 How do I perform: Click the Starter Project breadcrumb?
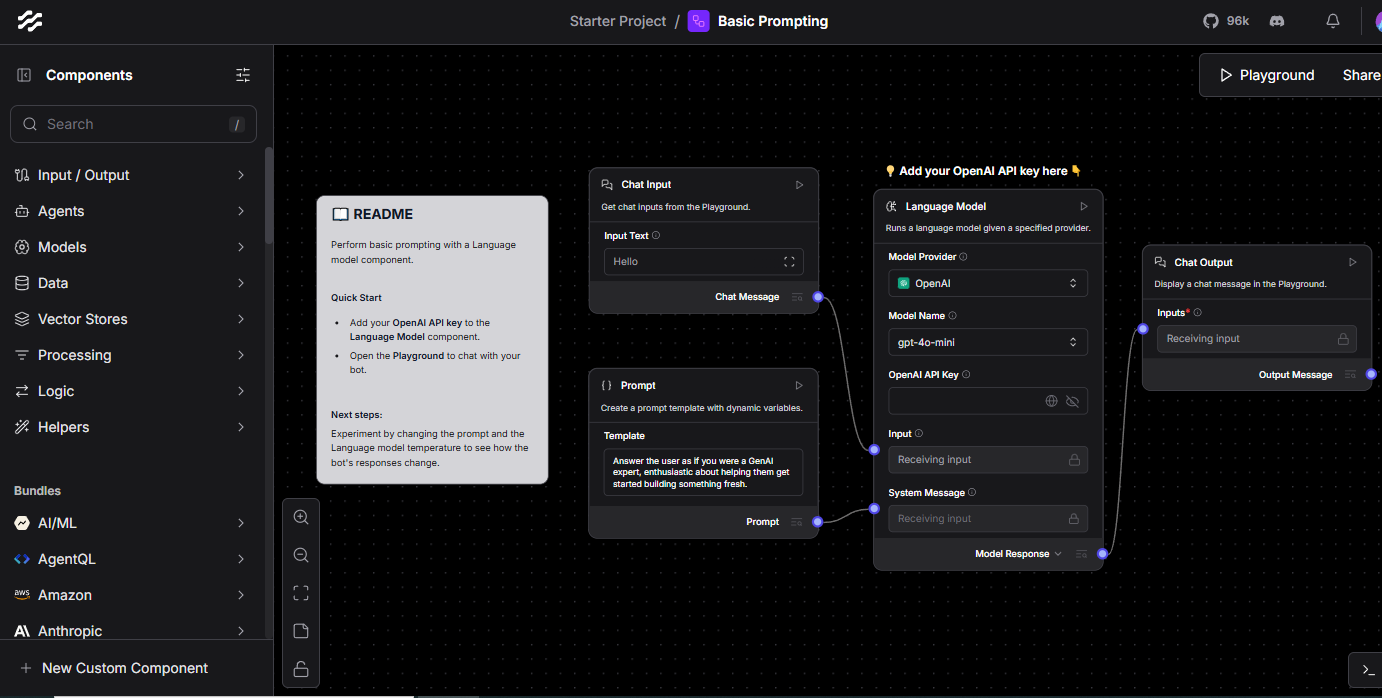[617, 20]
